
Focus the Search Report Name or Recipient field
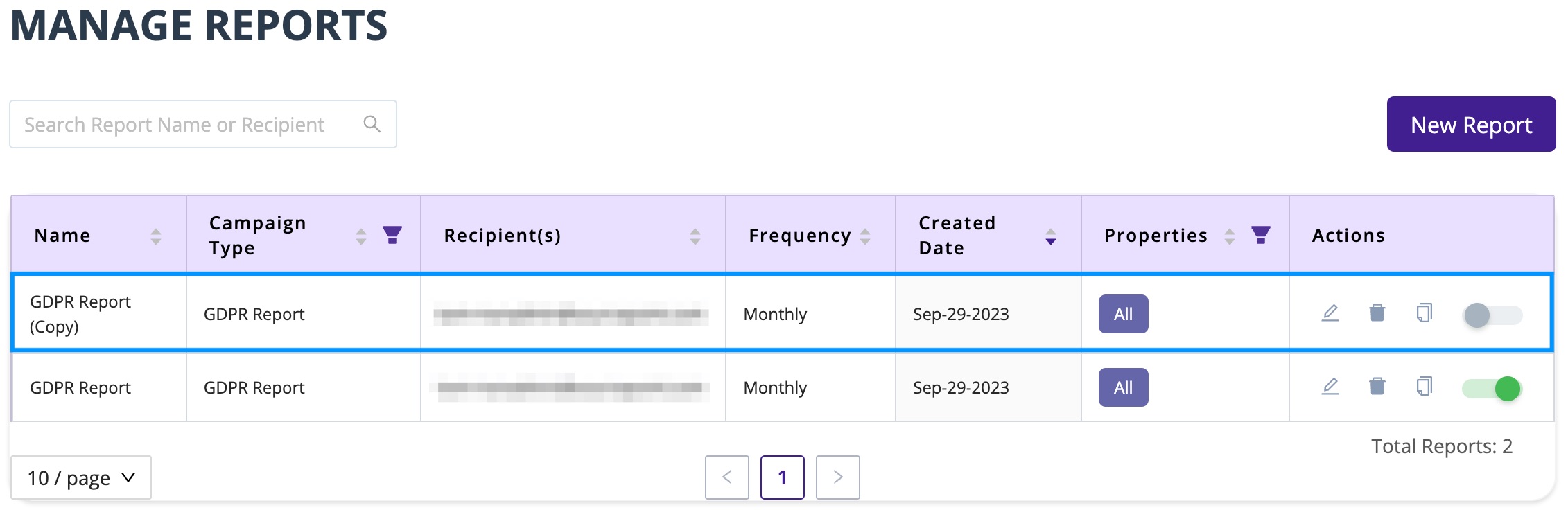(203, 124)
